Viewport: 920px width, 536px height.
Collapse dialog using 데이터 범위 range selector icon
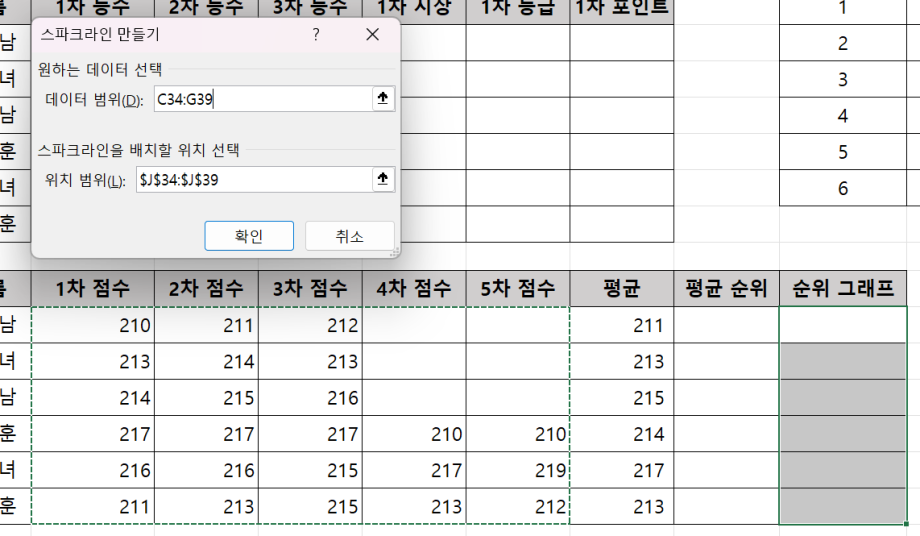click(382, 98)
